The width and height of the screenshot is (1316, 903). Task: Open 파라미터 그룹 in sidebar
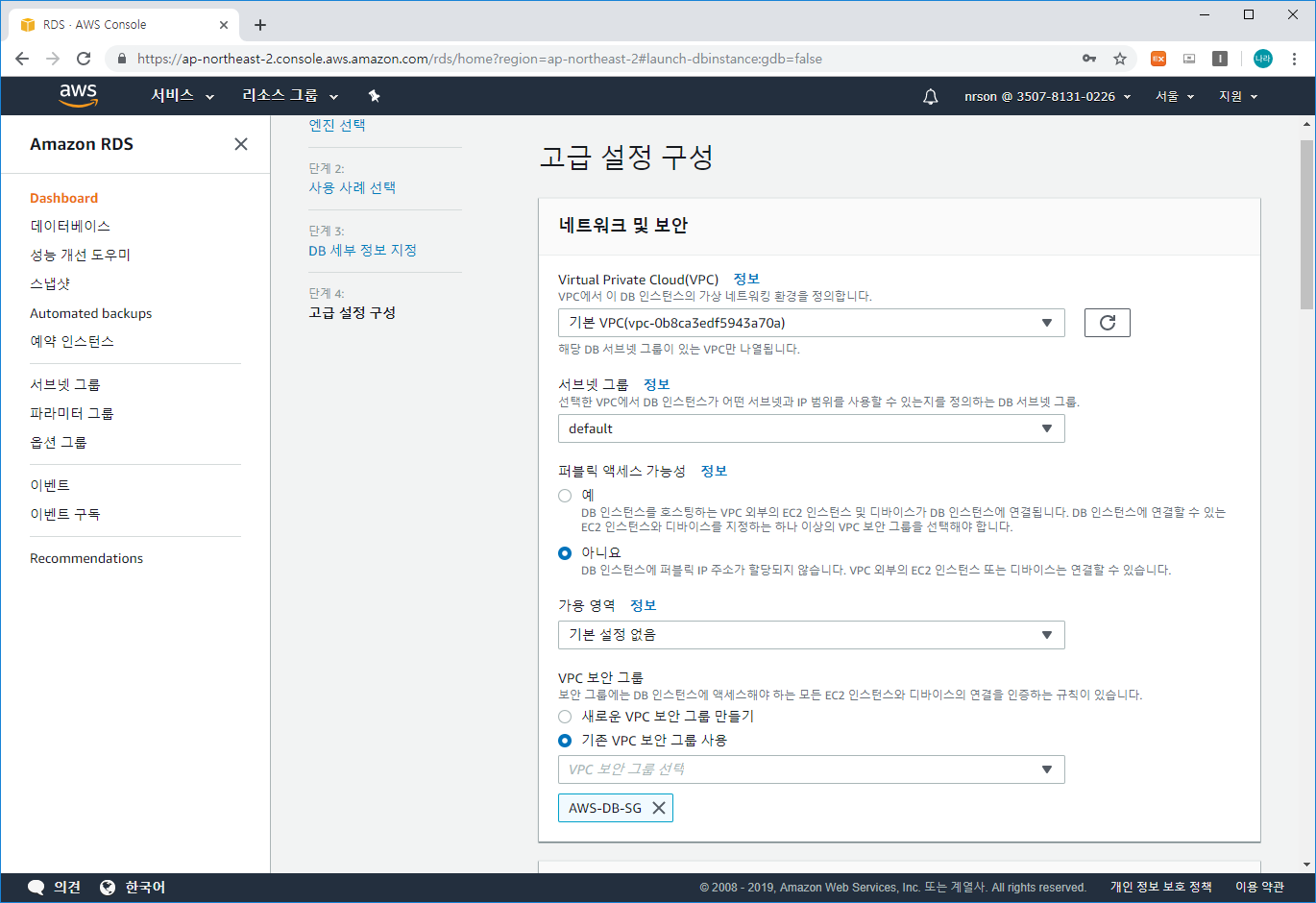pyautogui.click(x=72, y=413)
